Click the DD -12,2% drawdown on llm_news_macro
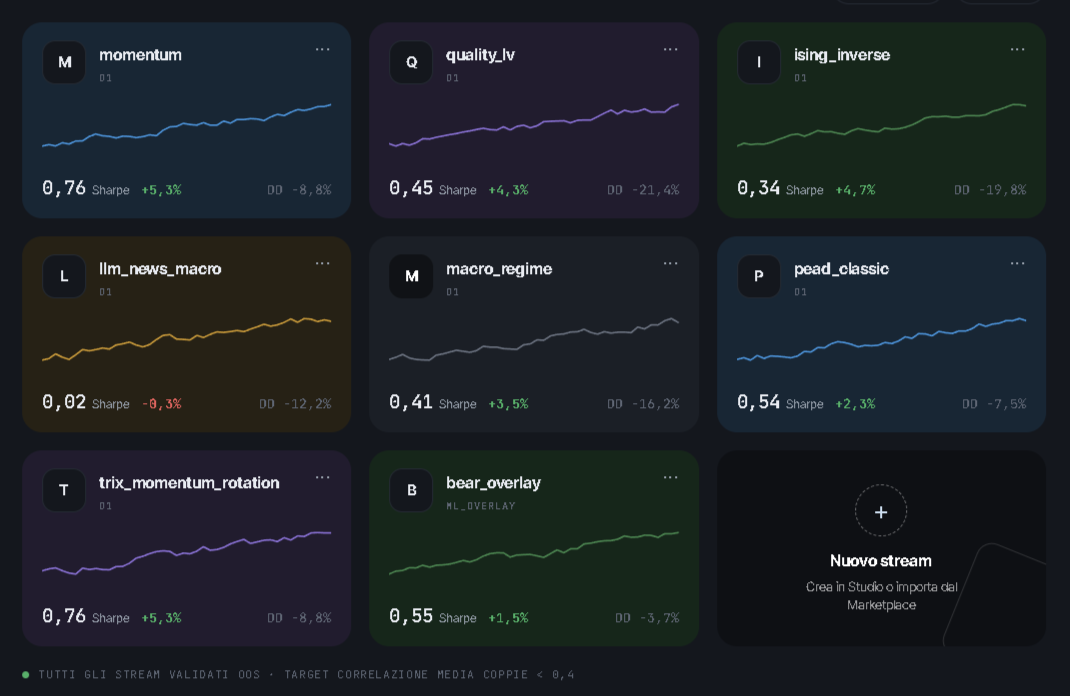The image size is (1070, 696). (x=295, y=404)
